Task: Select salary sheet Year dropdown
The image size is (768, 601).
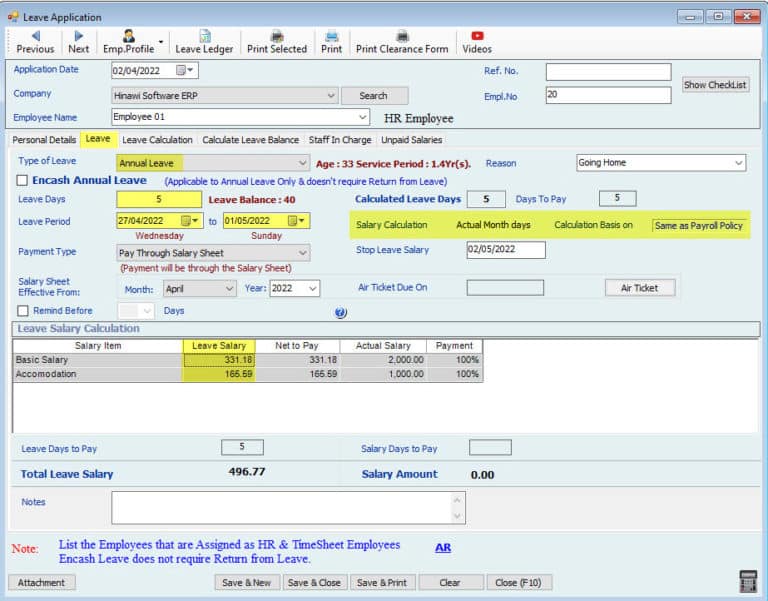Action: pos(295,288)
